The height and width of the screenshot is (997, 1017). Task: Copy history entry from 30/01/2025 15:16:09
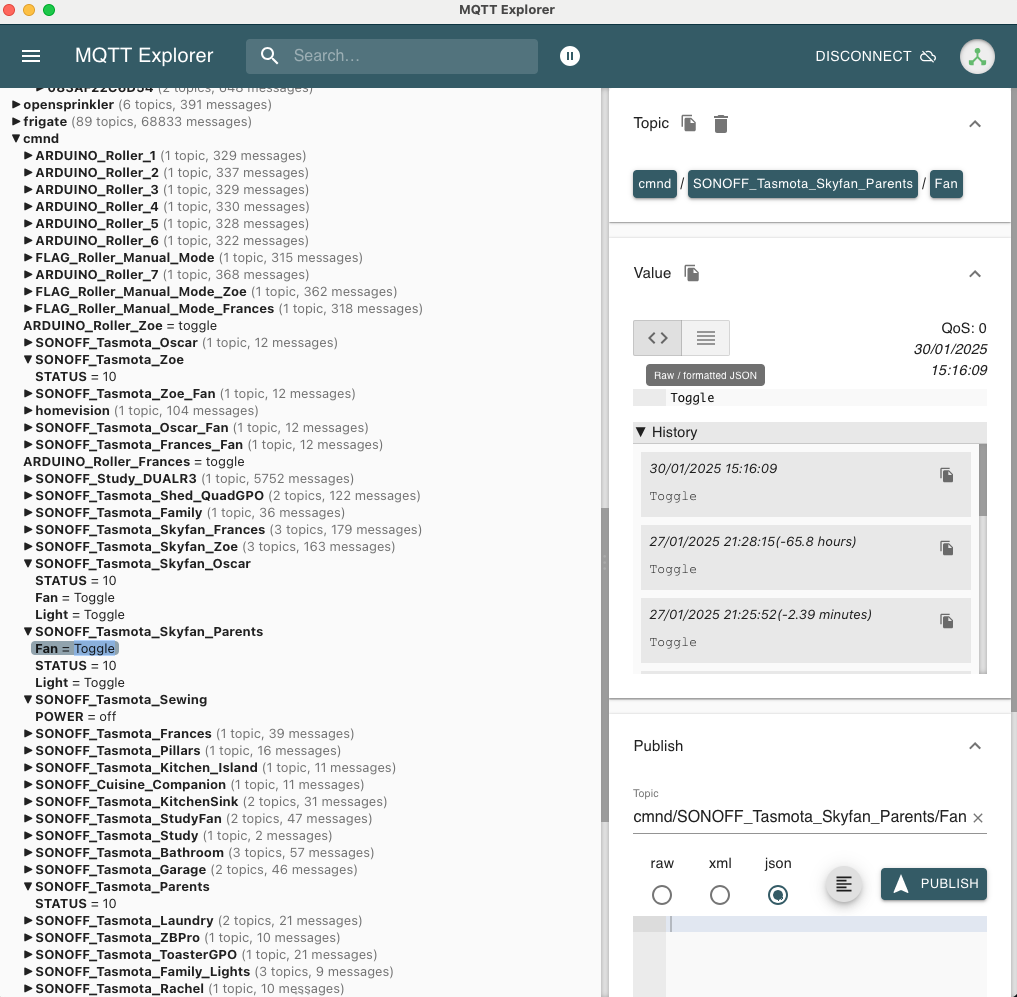coord(946,475)
